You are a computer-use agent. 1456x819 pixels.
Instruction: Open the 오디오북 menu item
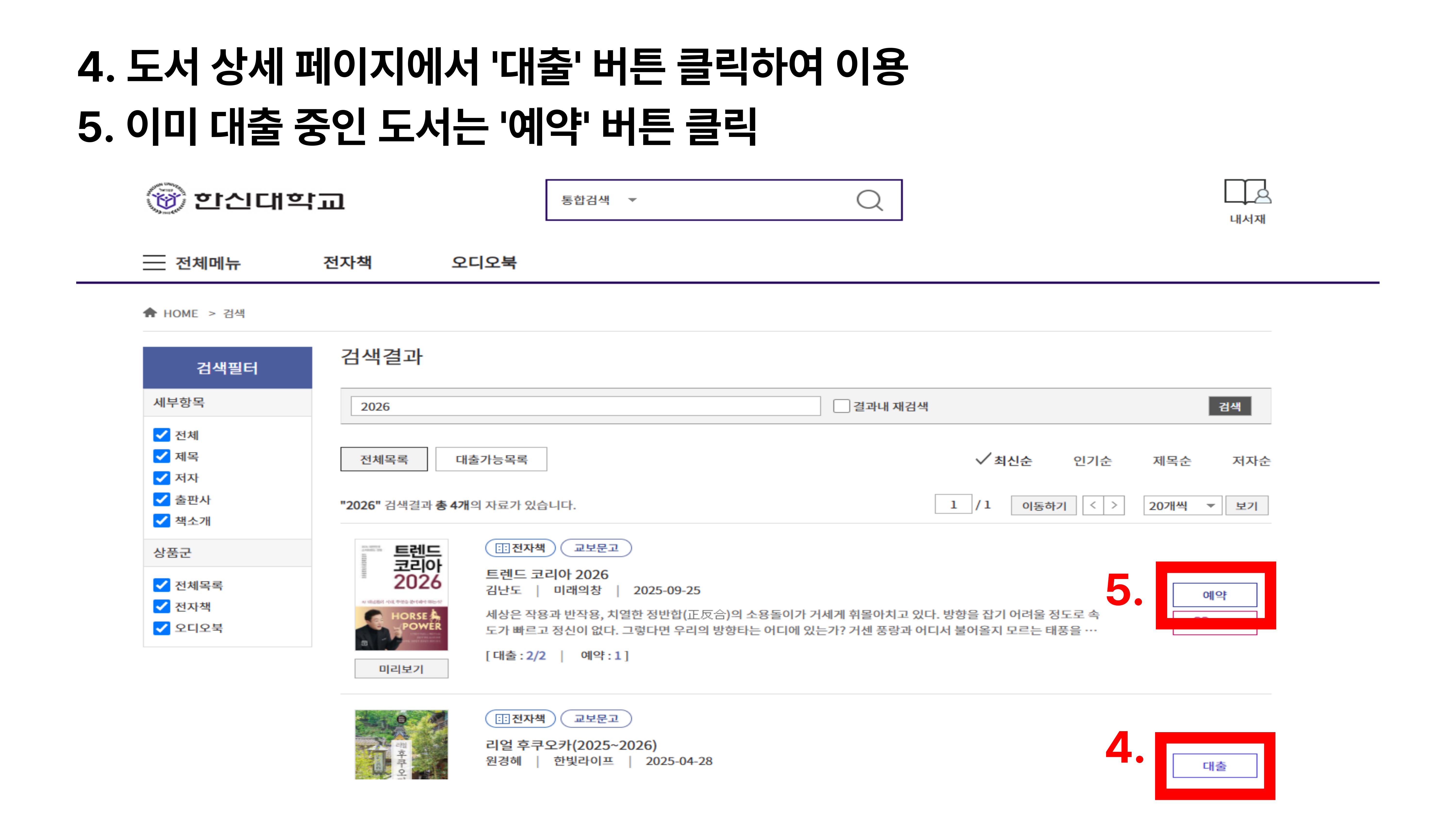[x=484, y=263]
